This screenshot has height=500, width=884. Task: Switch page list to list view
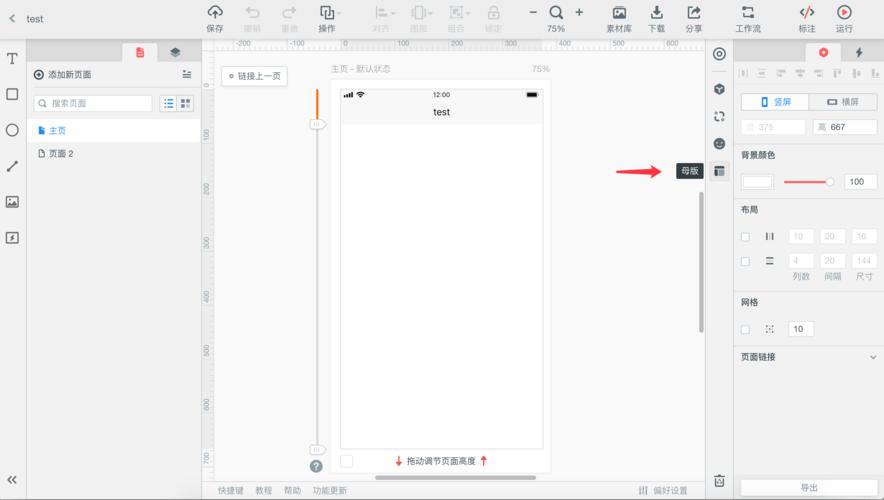(x=169, y=103)
